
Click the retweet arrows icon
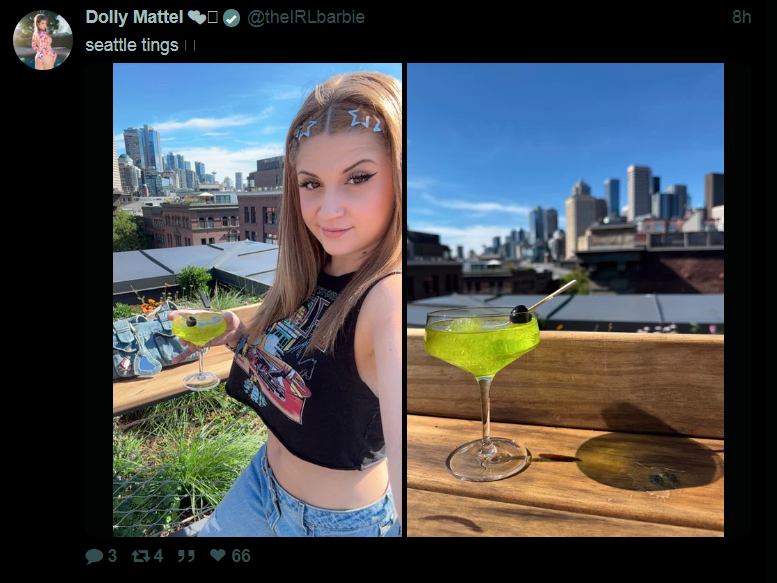point(140,556)
